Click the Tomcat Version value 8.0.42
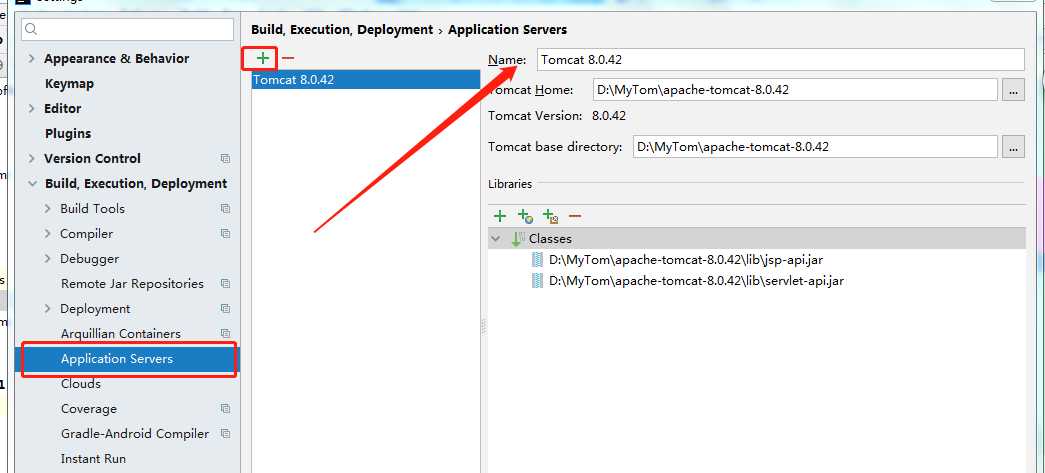The height and width of the screenshot is (473, 1045). click(x=609, y=116)
